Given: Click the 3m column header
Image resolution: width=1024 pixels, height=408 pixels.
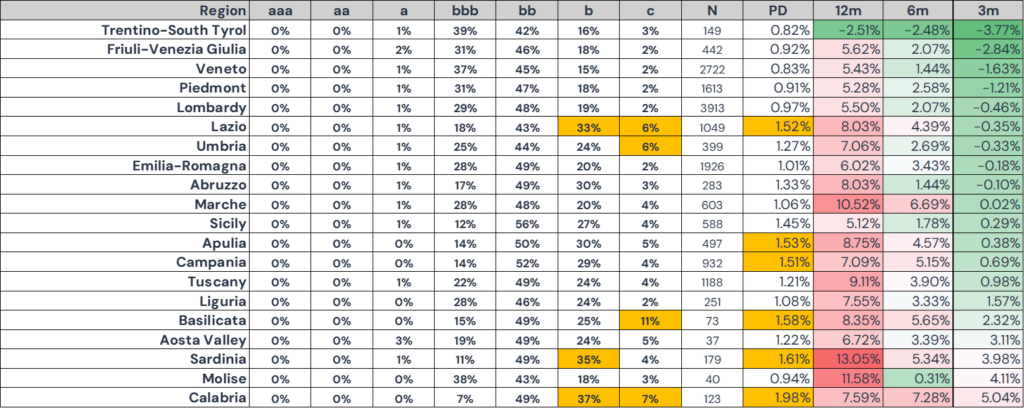Looking at the screenshot, I should (989, 10).
